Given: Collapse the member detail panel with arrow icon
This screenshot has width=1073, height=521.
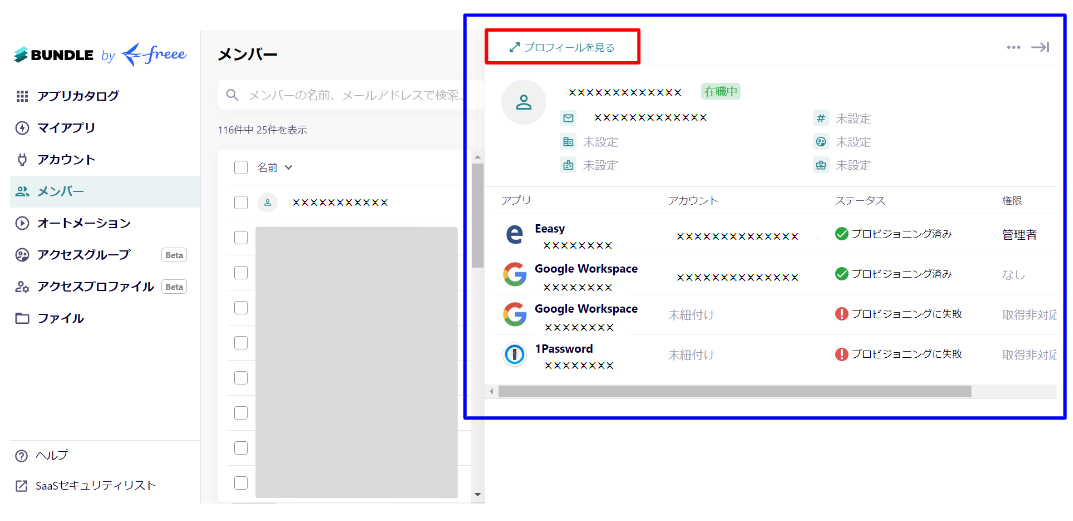Looking at the screenshot, I should 1040,47.
